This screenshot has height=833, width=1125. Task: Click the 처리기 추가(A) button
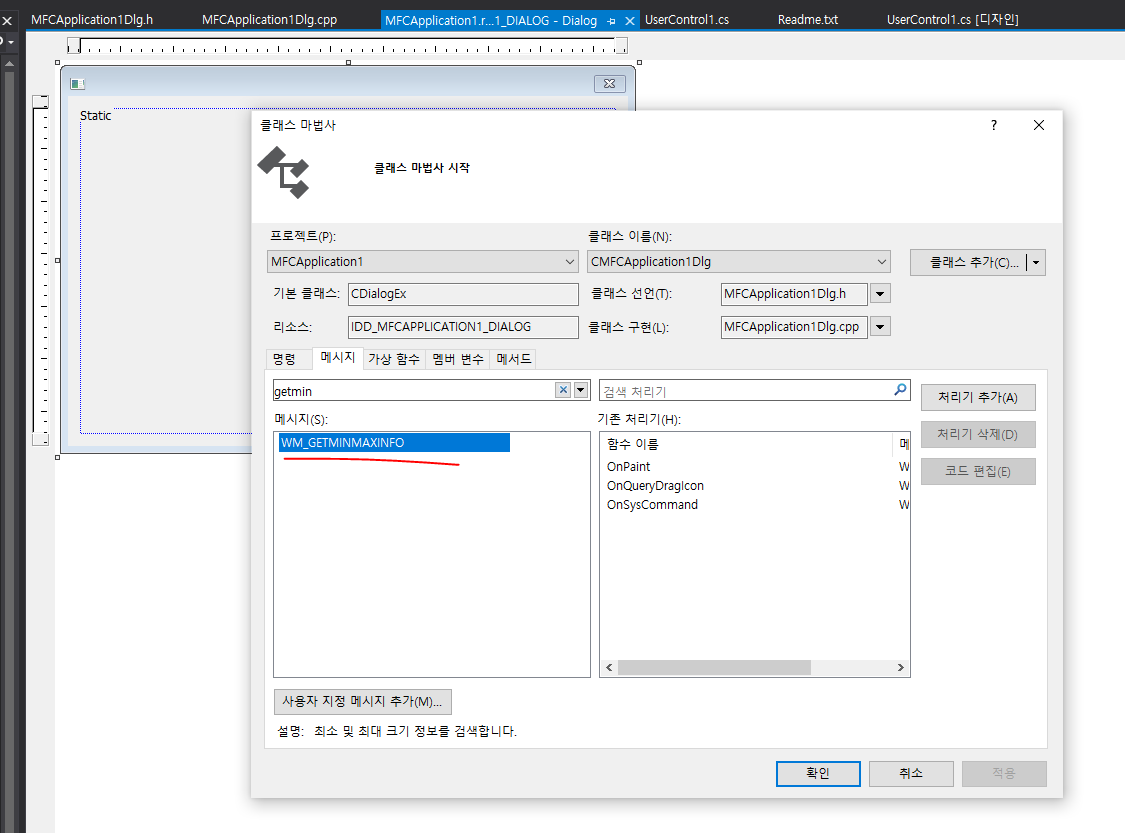pyautogui.click(x=977, y=397)
